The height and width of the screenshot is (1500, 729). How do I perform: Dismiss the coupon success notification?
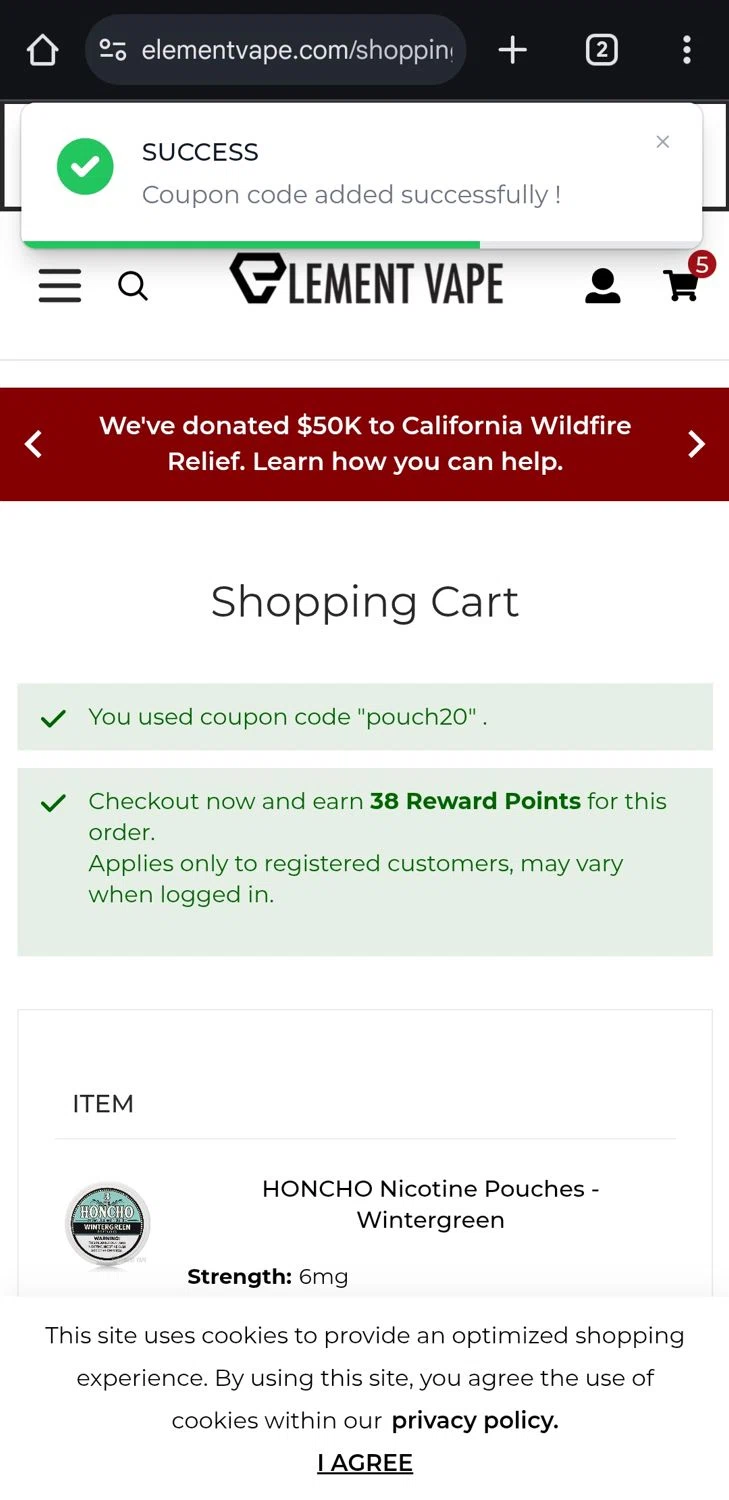click(x=662, y=142)
